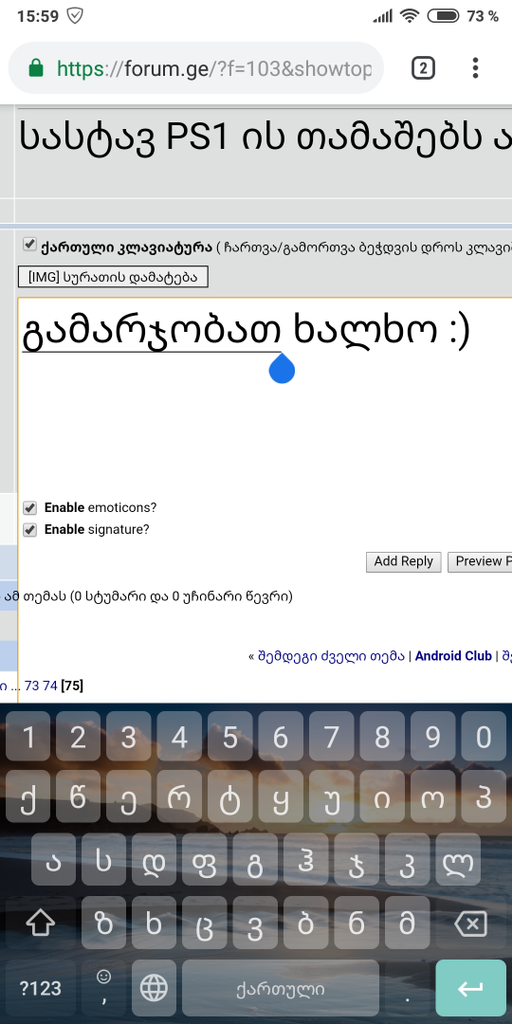Toggle the ქართული კლავიატურა checkbox
The image size is (512, 1024).
(x=29, y=245)
